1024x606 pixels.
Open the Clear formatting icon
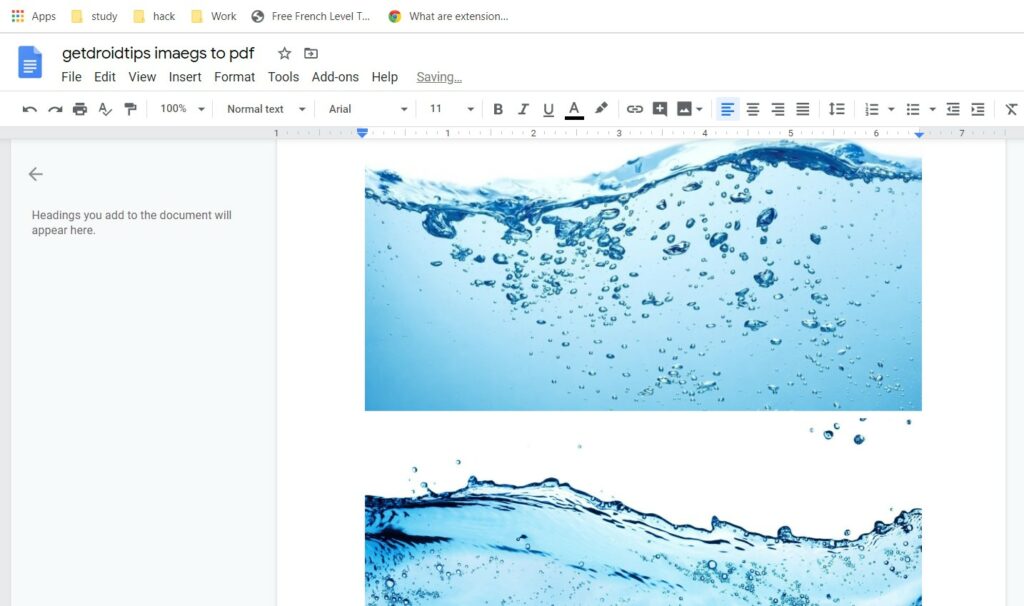tap(1011, 109)
